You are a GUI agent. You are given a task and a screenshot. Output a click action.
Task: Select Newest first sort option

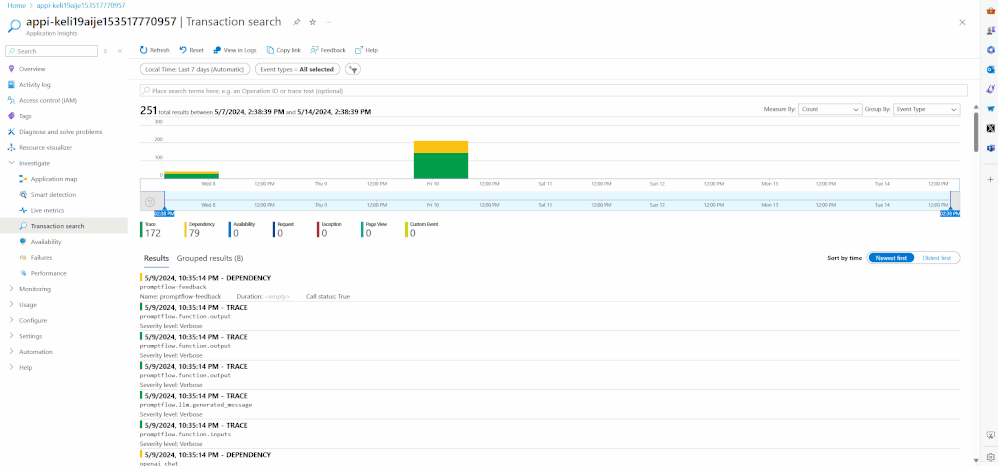(x=891, y=258)
